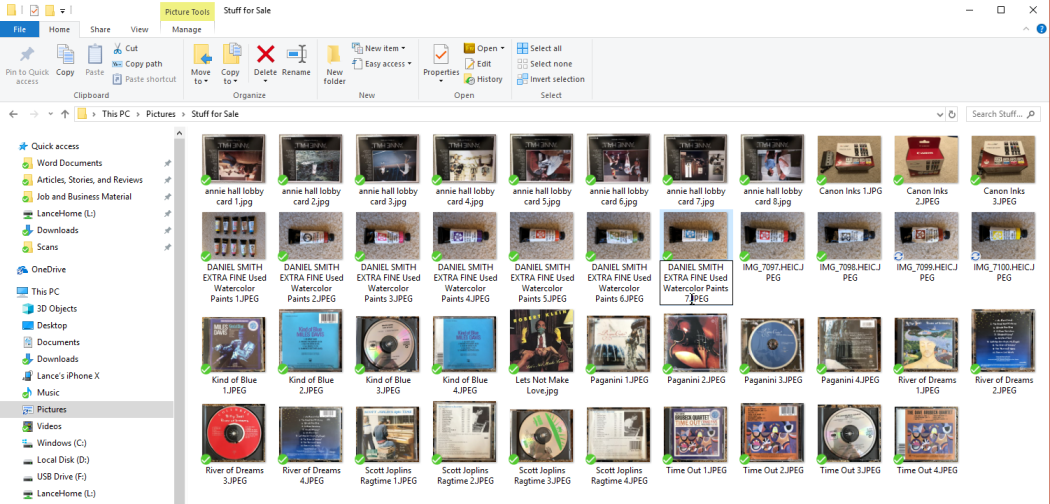Screen dimensions: 1050x504
Task: Open the File tab
Action: (x=19, y=29)
